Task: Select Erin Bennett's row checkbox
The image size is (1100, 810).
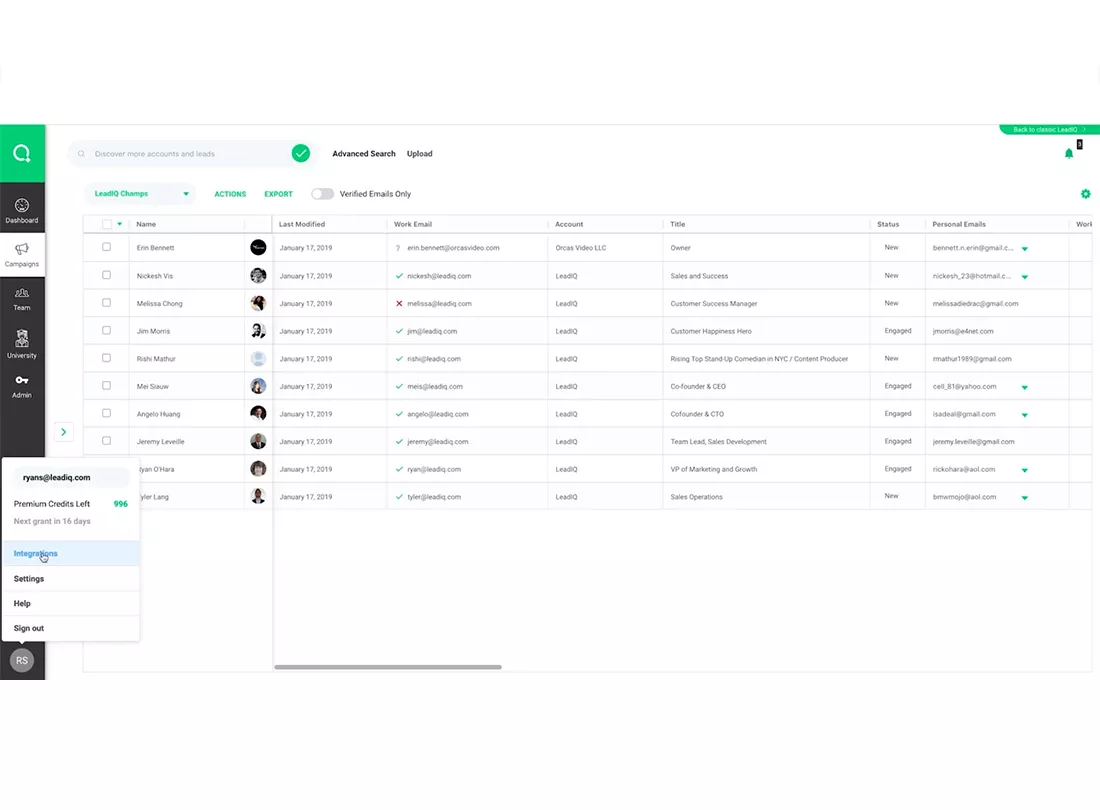Action: pyautogui.click(x=107, y=247)
